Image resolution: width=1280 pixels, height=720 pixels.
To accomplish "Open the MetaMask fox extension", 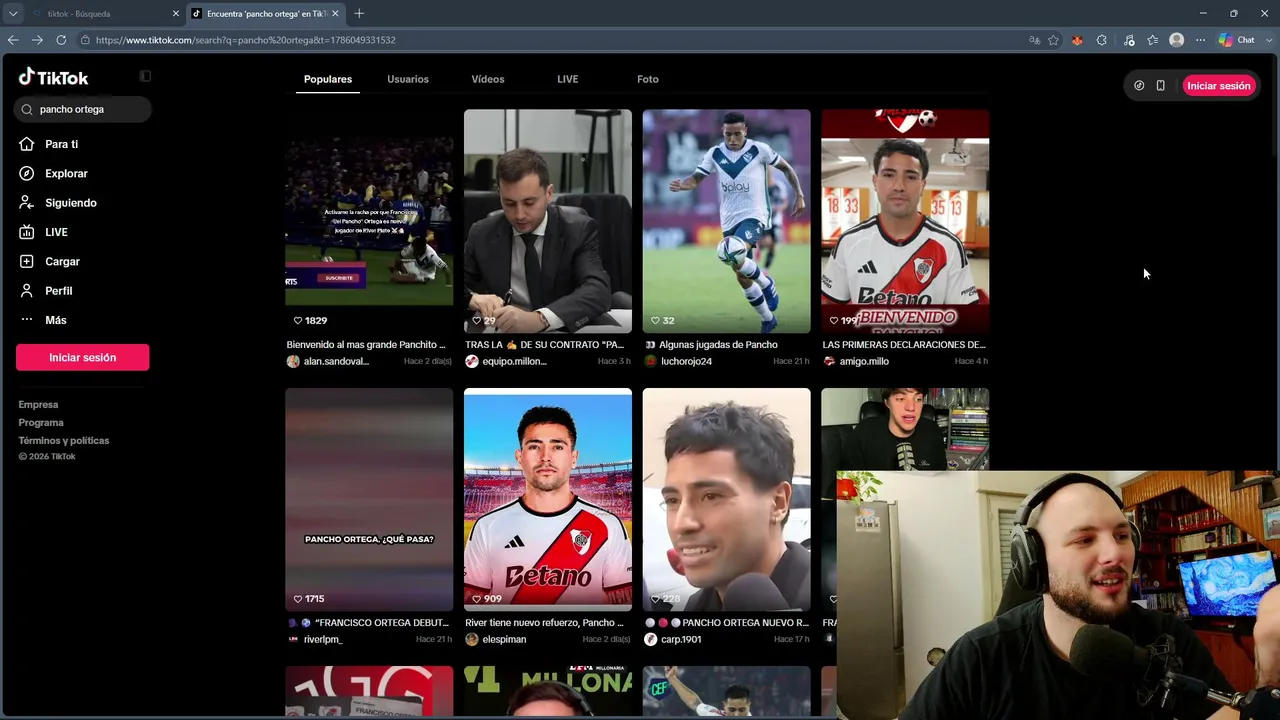I will 1077,40.
